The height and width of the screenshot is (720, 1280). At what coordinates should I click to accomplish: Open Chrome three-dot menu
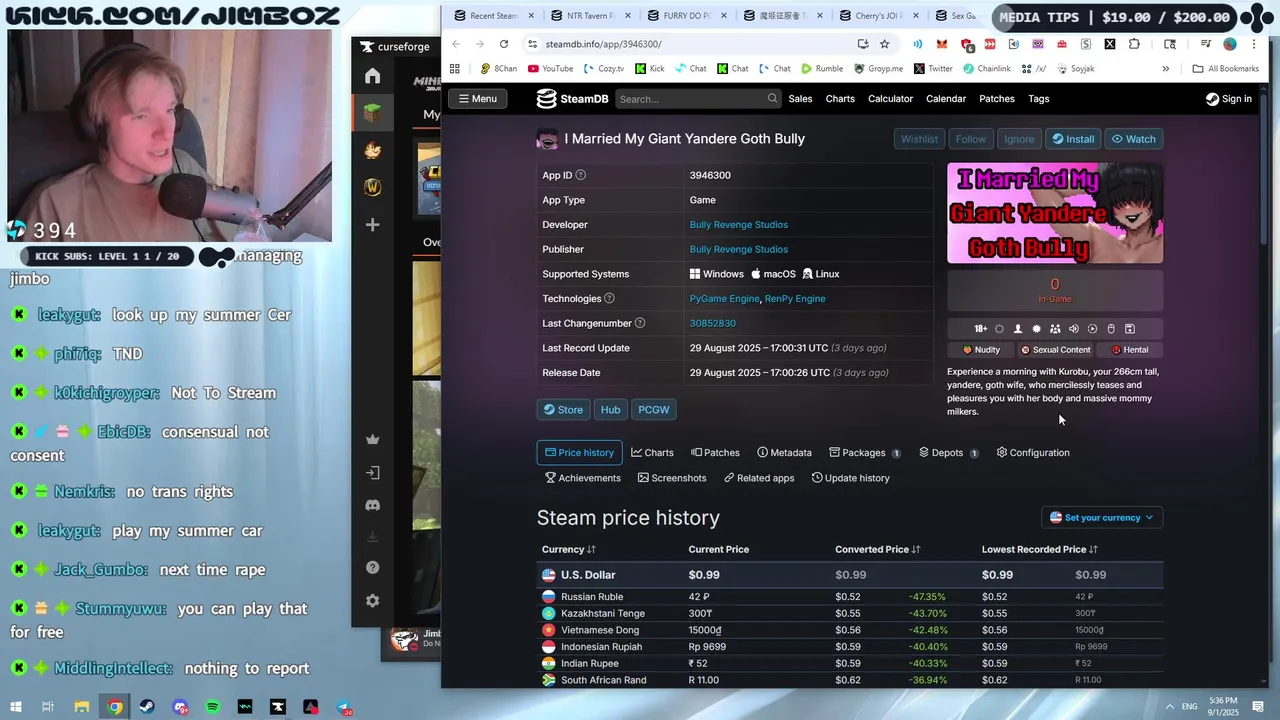pyautogui.click(x=1254, y=44)
